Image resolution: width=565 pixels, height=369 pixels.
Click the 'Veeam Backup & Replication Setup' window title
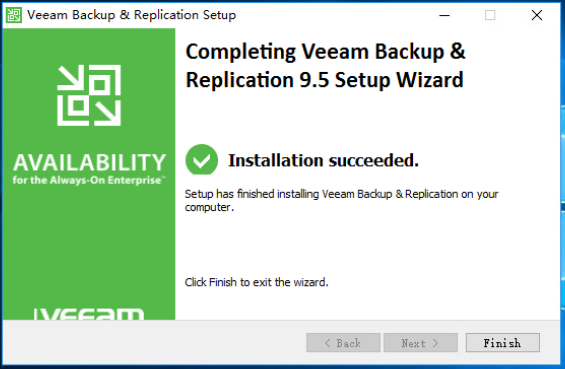132,15
